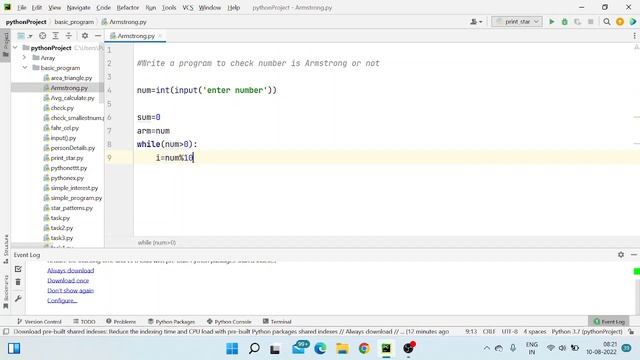Hide the Project tool window
This screenshot has width=640, height=360.
coord(98,36)
